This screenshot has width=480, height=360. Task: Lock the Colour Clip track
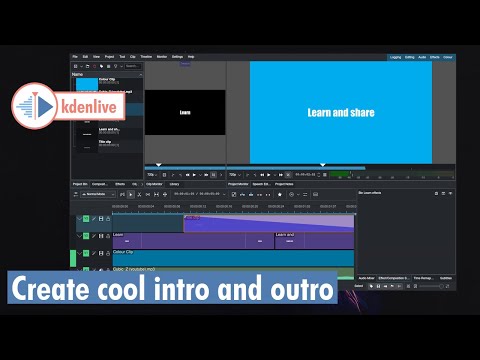coord(108,253)
